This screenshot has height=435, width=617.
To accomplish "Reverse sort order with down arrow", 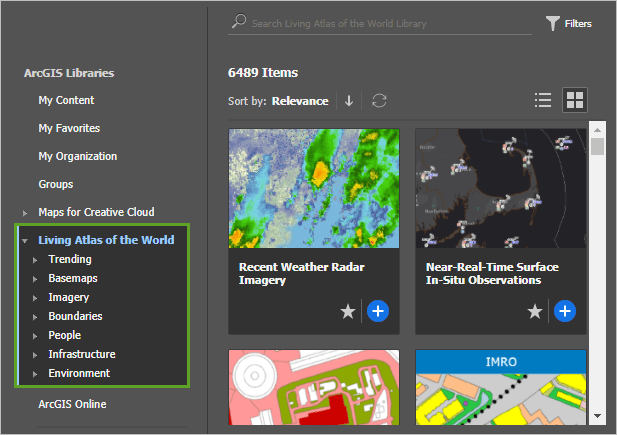I will 349,101.
